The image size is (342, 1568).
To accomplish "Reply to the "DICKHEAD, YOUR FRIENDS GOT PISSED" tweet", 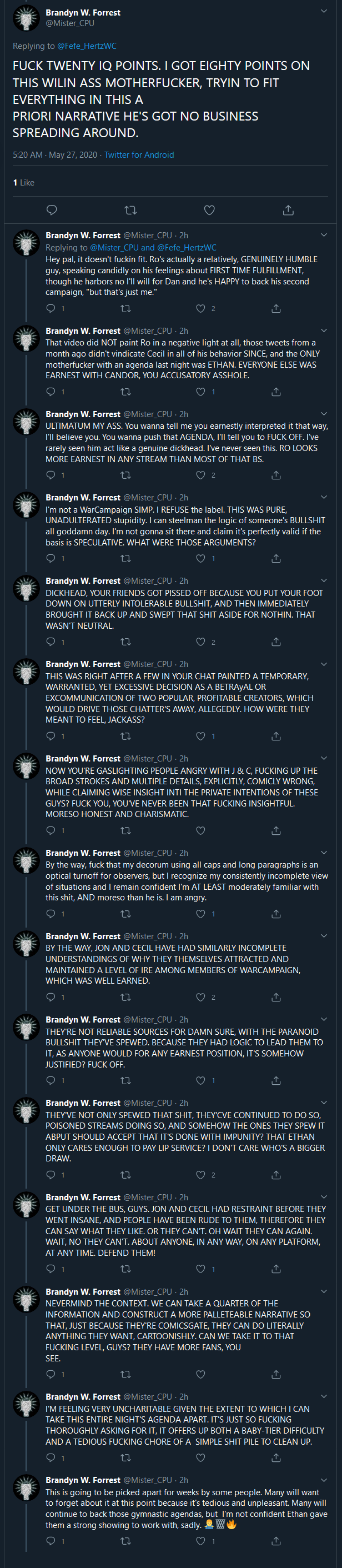I will [x=51, y=642].
